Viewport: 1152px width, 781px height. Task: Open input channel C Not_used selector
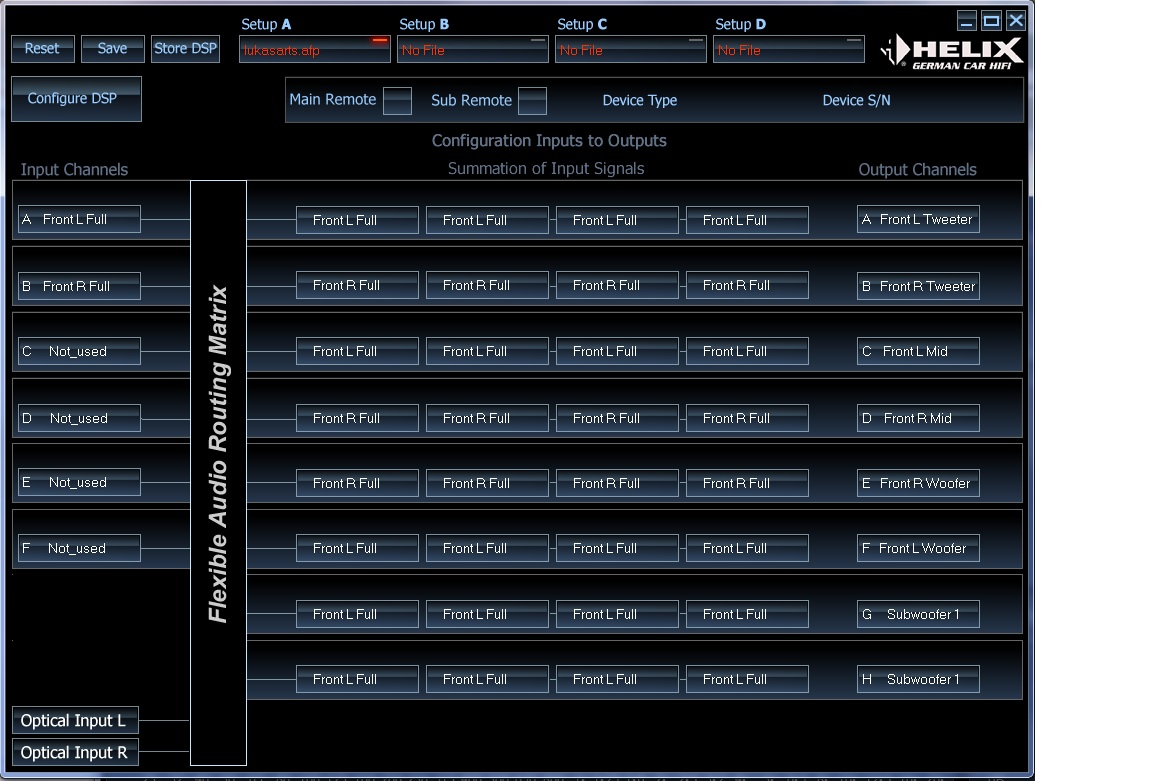(79, 351)
